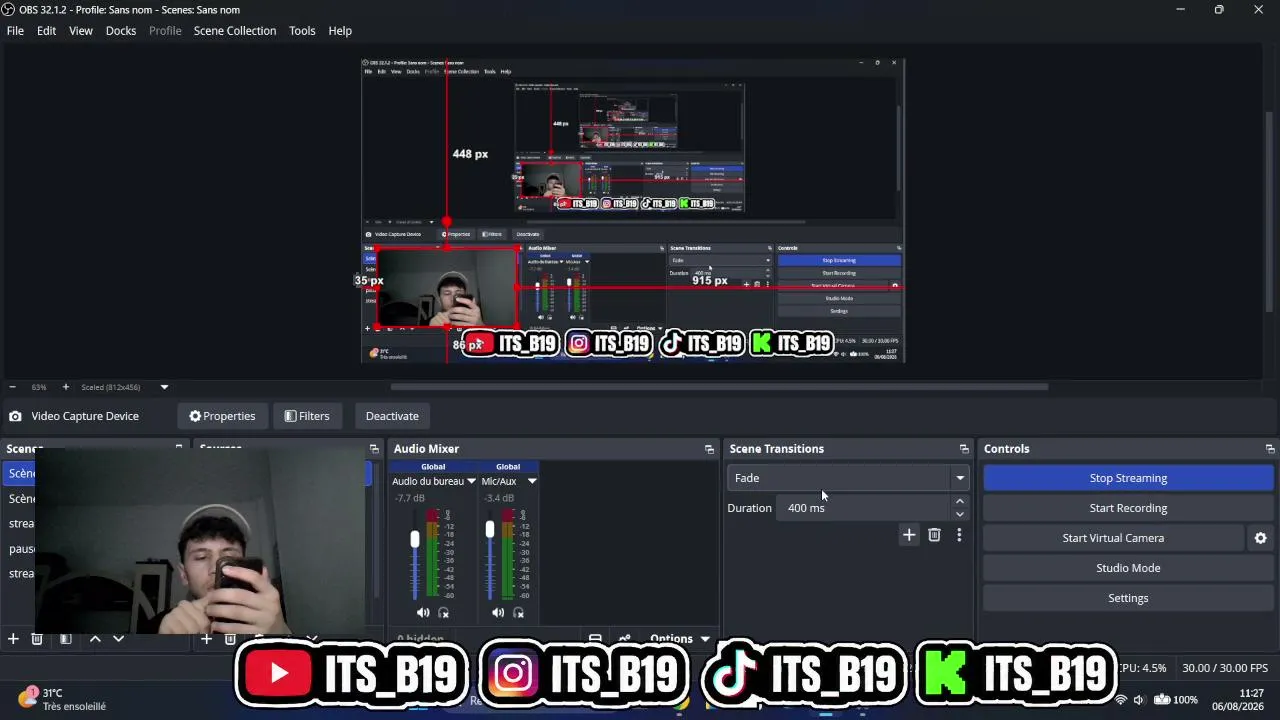
Task: Click the preview horizontal scrollbar
Action: click(719, 387)
